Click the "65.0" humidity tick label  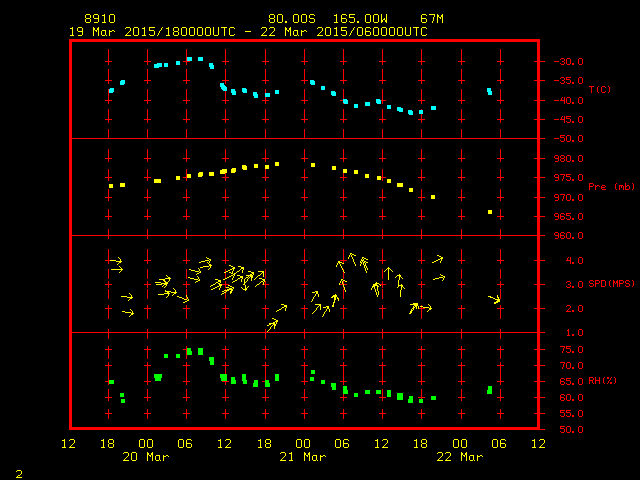(571, 382)
